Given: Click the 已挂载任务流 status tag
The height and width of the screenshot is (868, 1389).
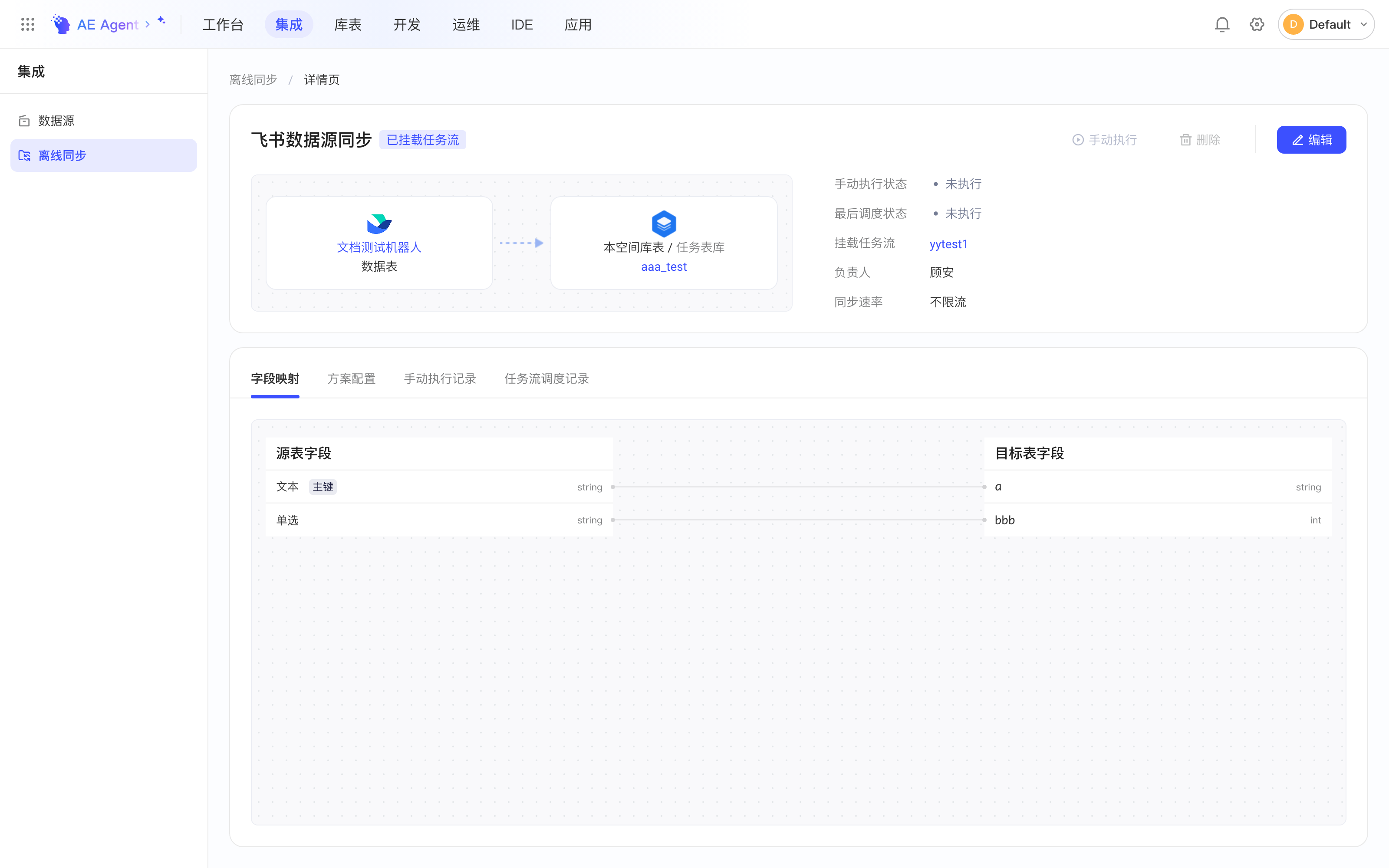Looking at the screenshot, I should pos(422,140).
